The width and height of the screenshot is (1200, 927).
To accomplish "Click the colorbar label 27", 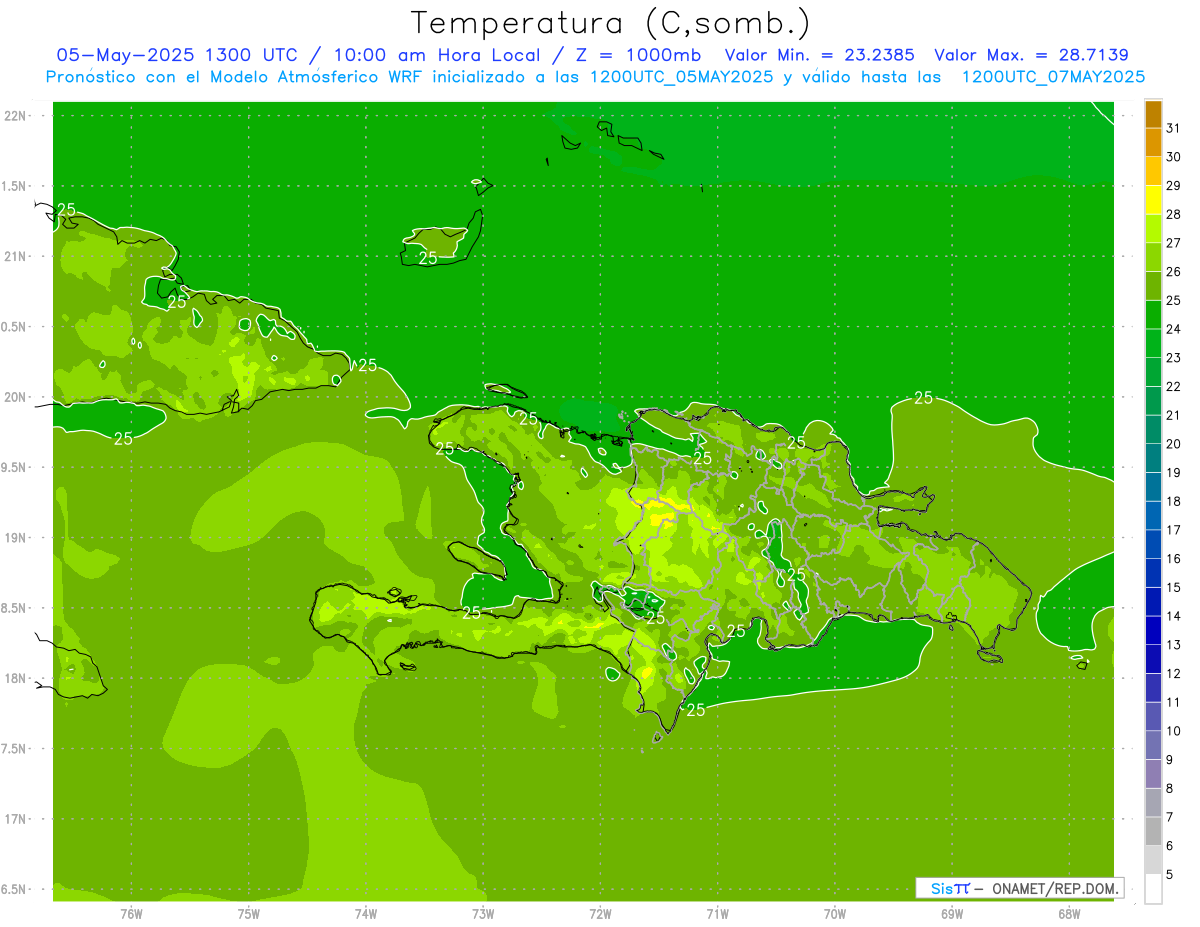I will (1173, 243).
